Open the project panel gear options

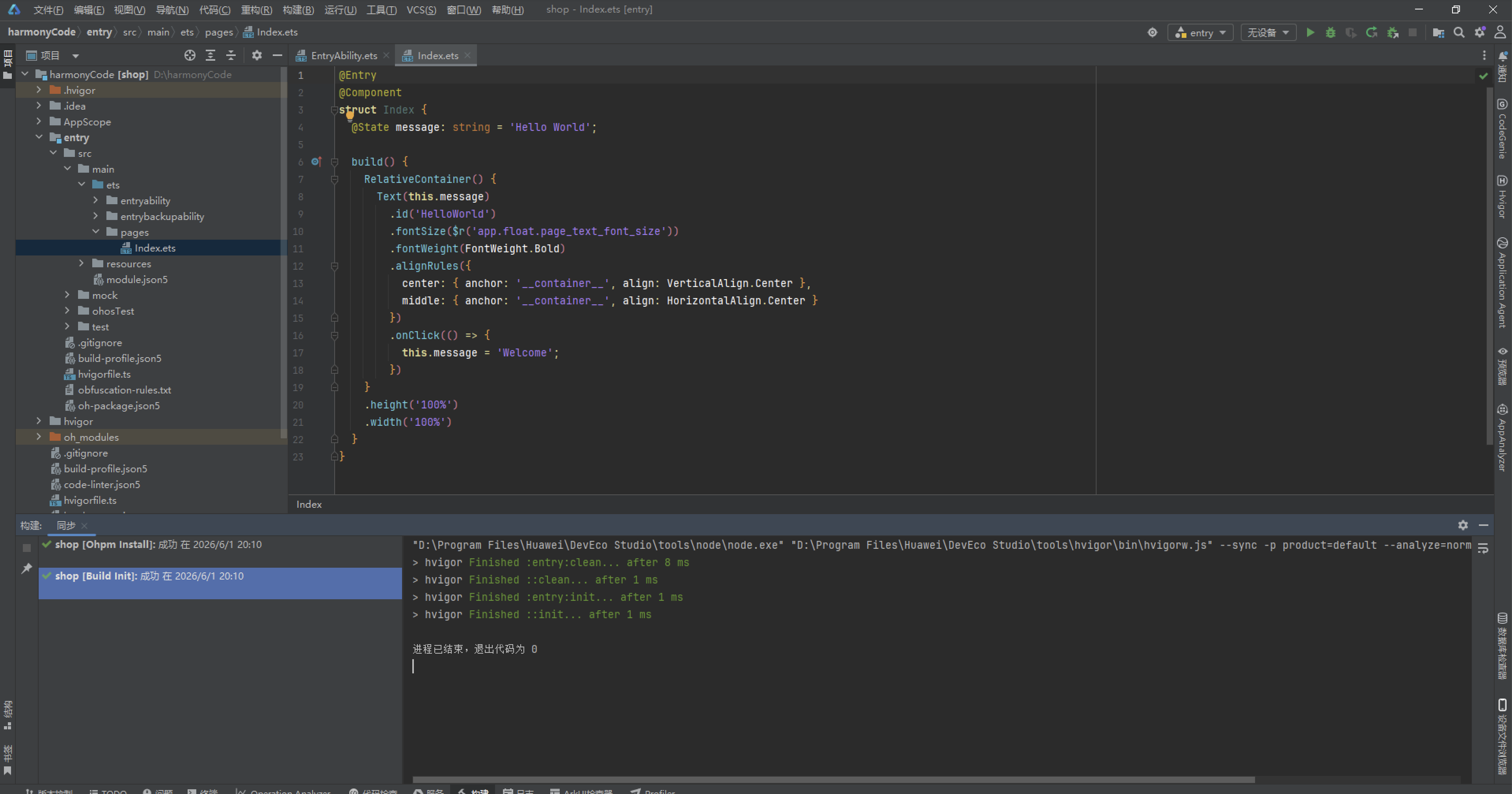257,55
